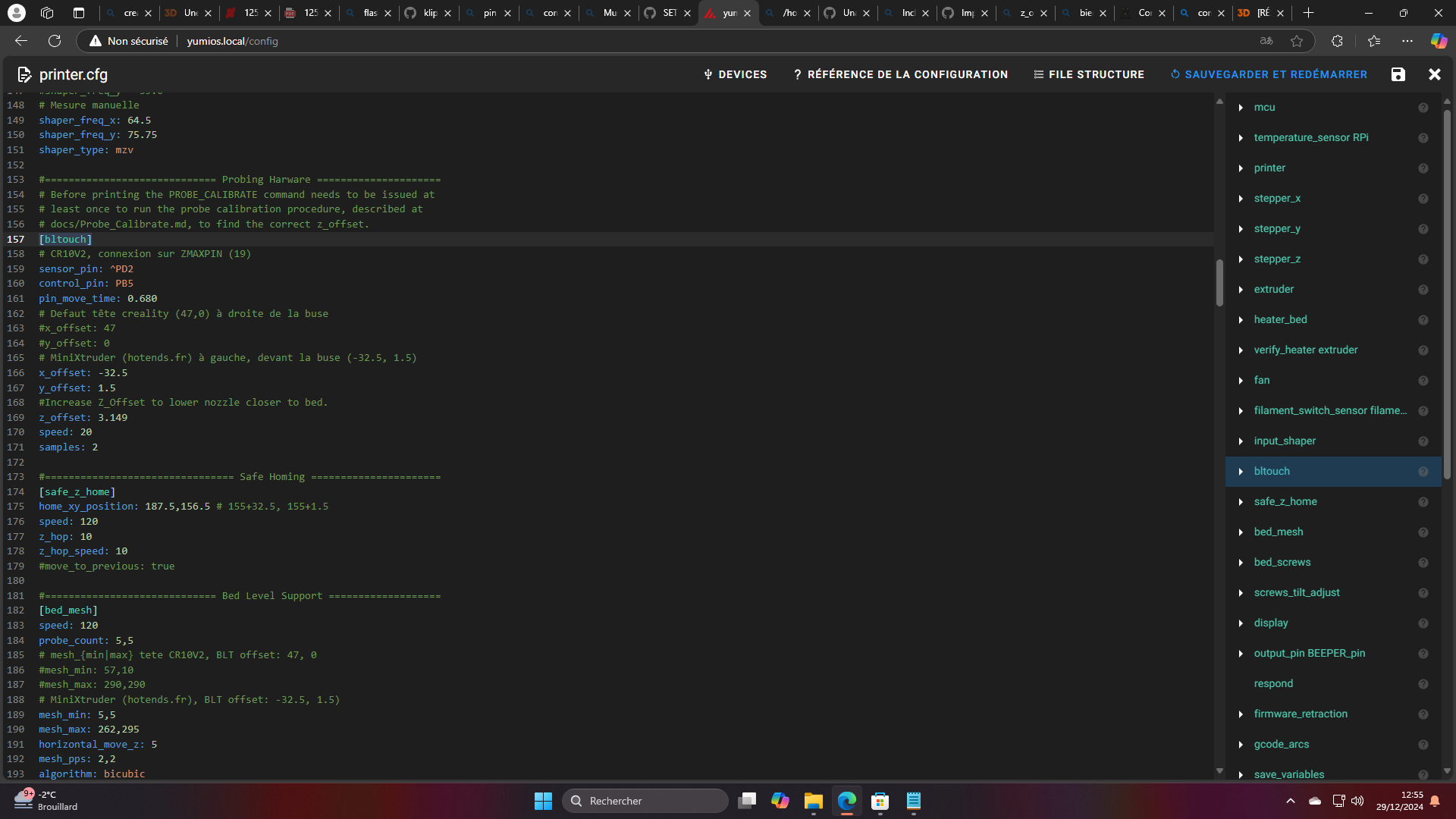Screen dimensions: 1456x819
Task: Refresh the browser page
Action: tap(55, 41)
